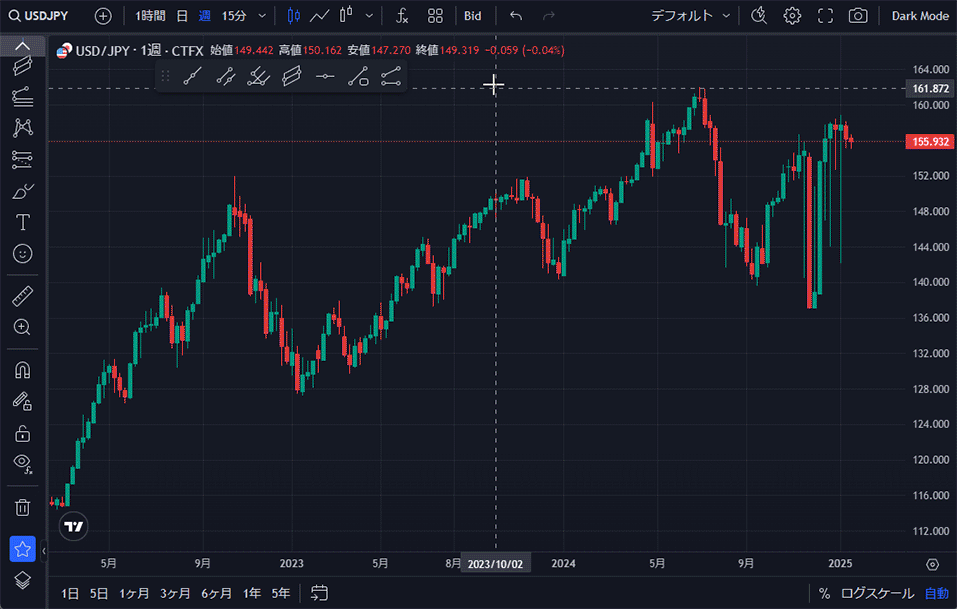Image resolution: width=957 pixels, height=609 pixels.
Task: Choose the candlestick chart type icon
Action: tap(294, 16)
